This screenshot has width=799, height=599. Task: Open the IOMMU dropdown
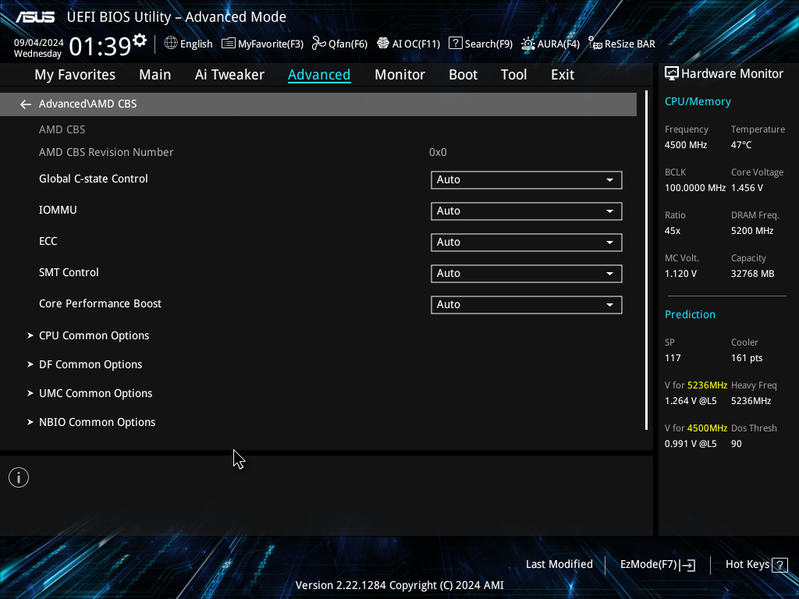click(x=526, y=211)
